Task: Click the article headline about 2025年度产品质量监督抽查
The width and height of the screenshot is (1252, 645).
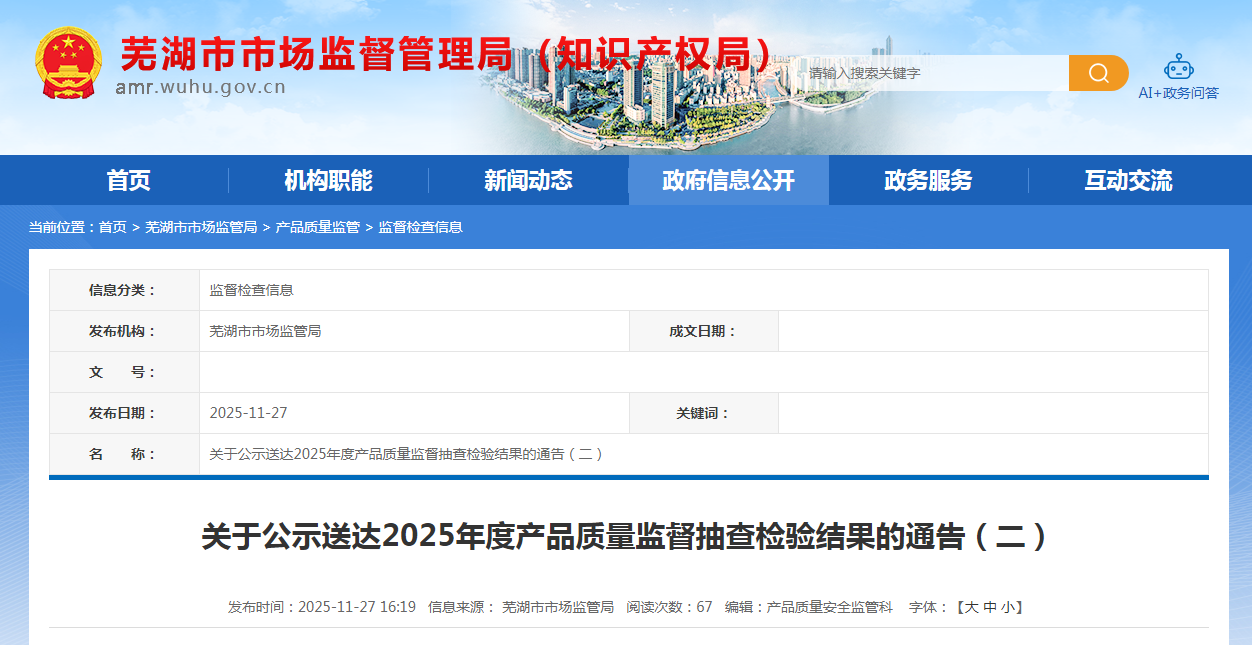Action: [626, 537]
